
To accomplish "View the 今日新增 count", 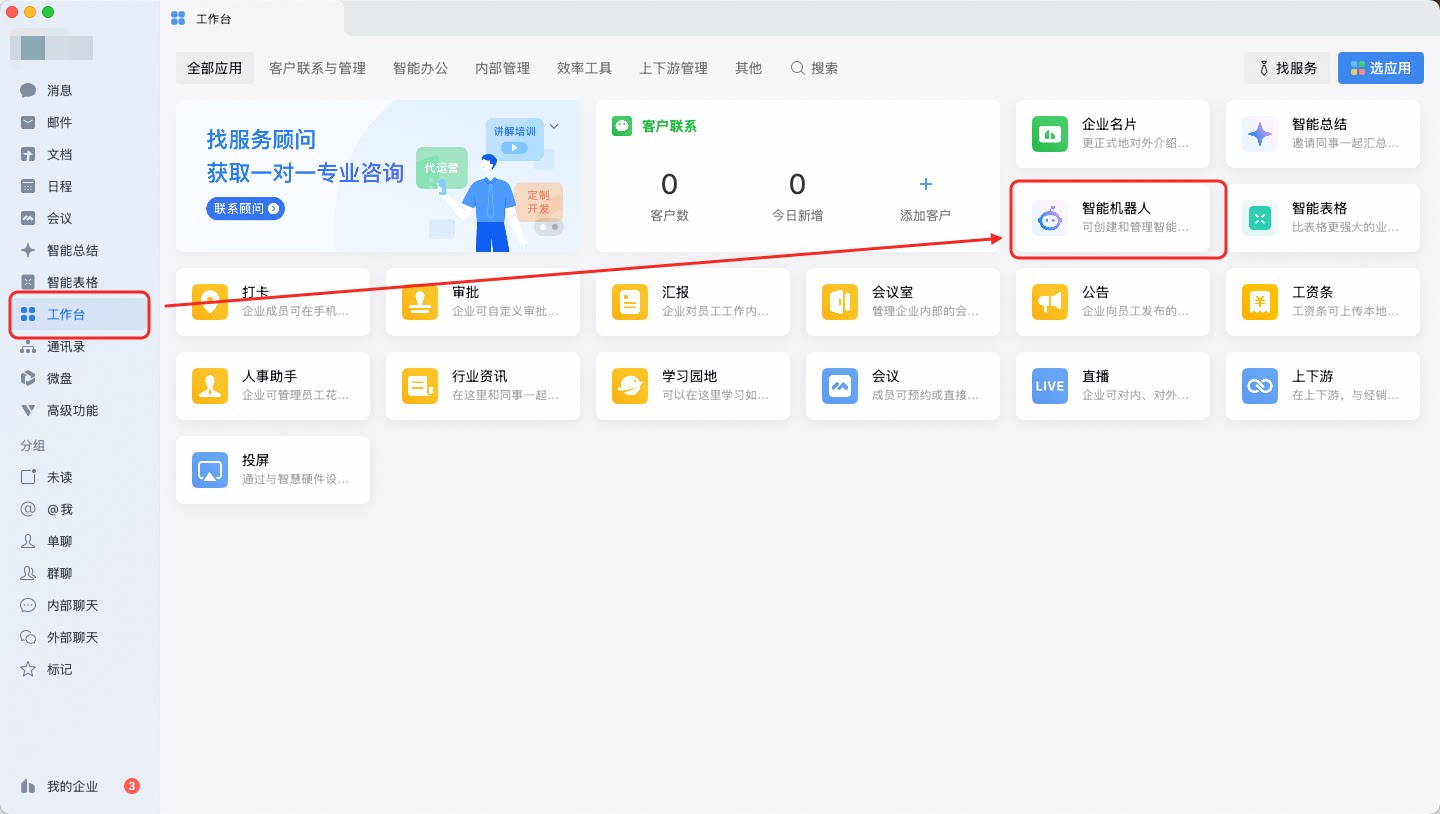I will point(797,198).
